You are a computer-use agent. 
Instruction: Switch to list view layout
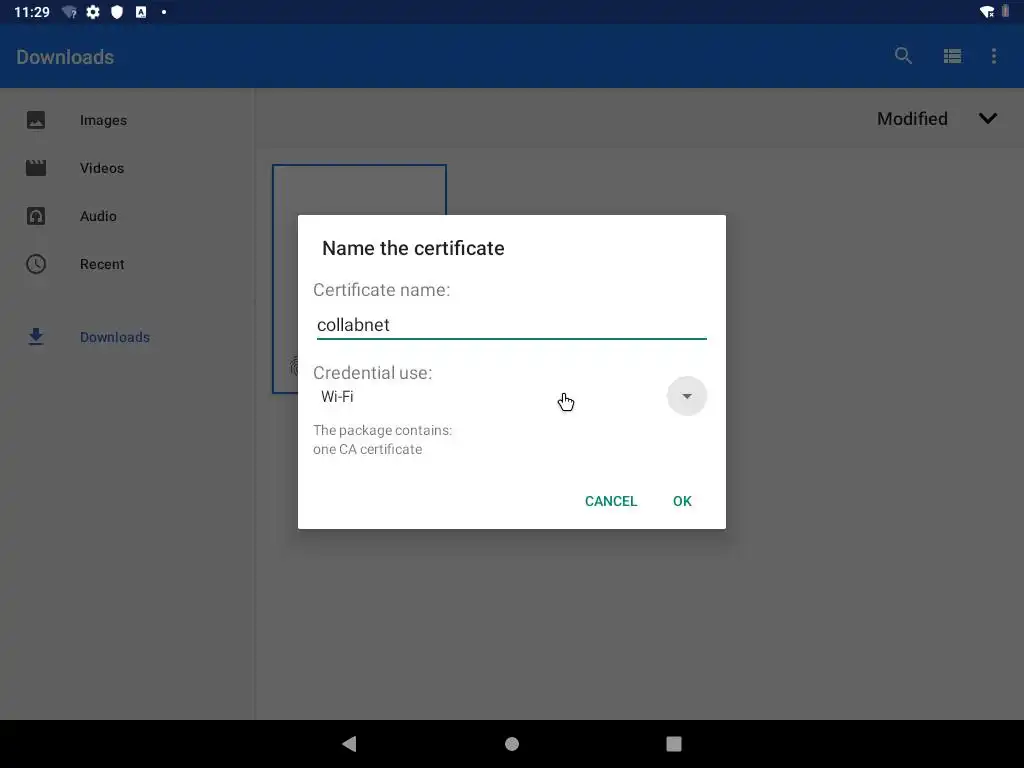952,56
